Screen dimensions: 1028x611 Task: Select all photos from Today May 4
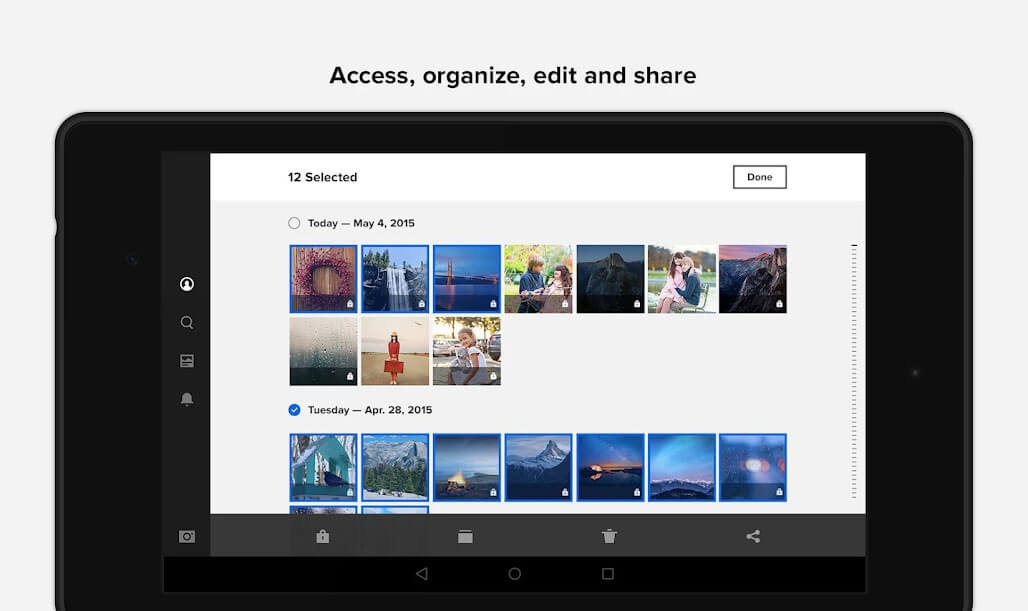[x=294, y=223]
